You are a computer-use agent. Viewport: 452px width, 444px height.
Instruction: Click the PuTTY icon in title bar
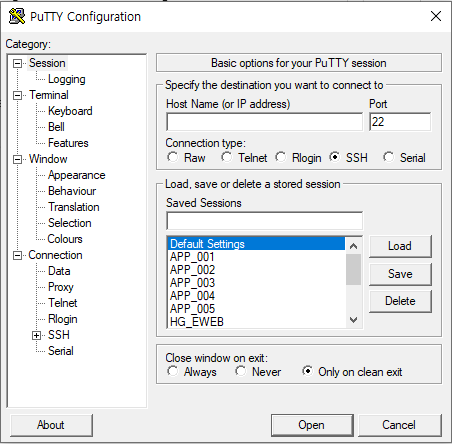(x=17, y=16)
